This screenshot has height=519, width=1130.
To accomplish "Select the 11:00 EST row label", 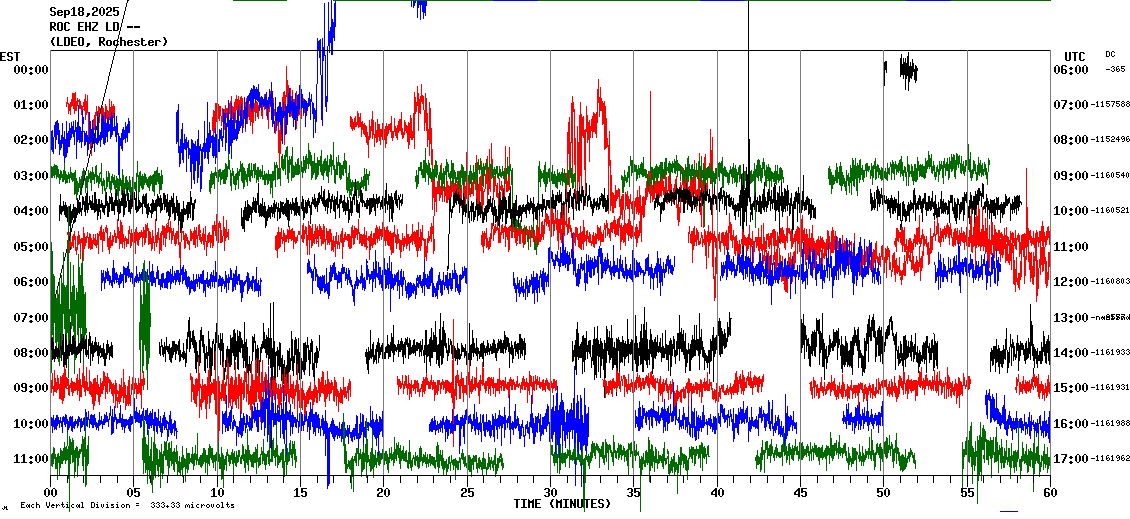I will [31, 459].
